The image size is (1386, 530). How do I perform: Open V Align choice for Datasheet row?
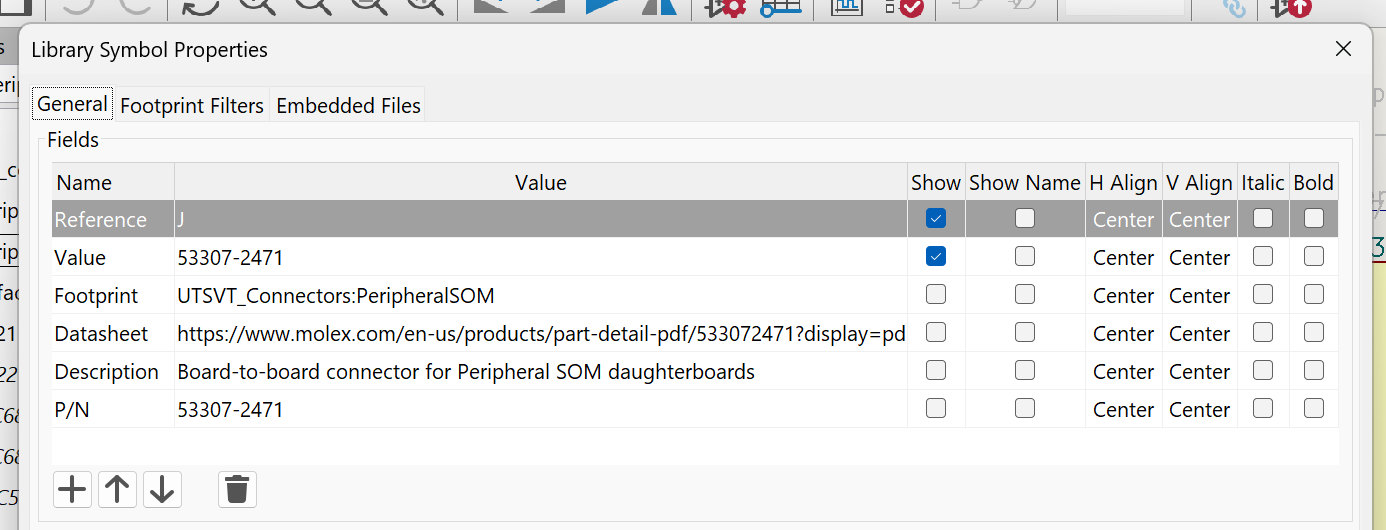point(1199,334)
